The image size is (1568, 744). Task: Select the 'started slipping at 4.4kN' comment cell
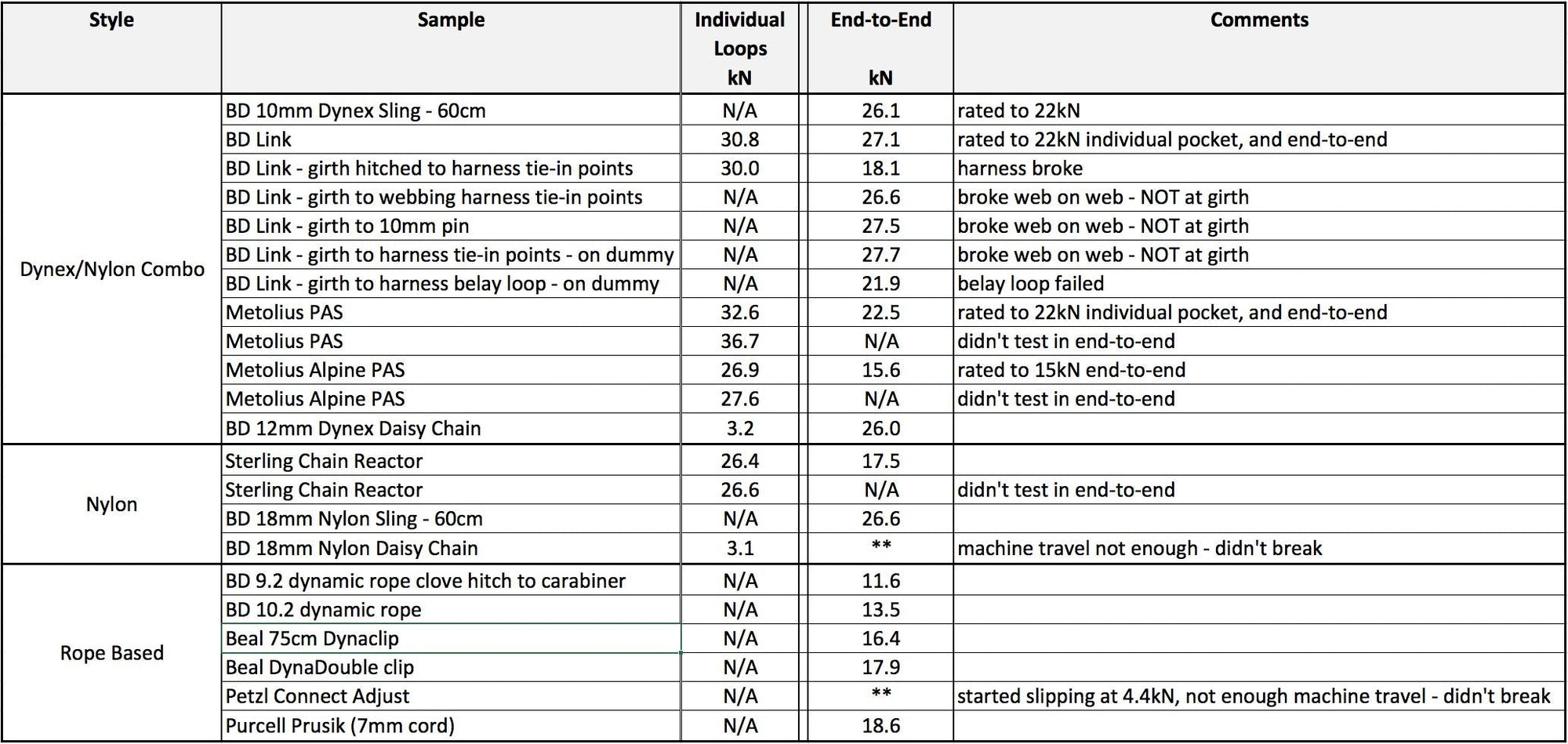click(1254, 696)
